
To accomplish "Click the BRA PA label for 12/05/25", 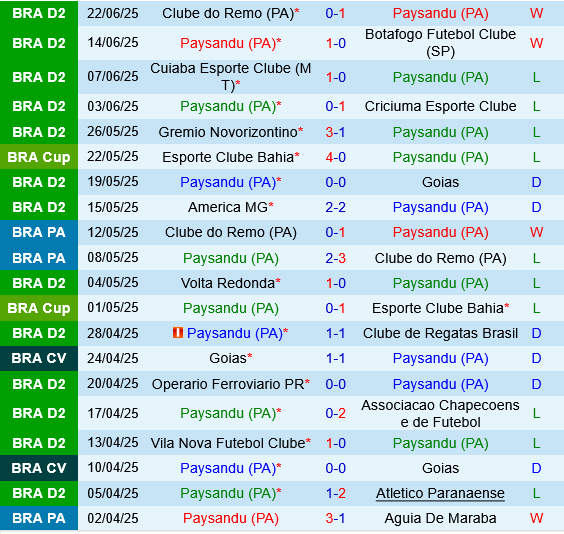I will coord(39,232).
